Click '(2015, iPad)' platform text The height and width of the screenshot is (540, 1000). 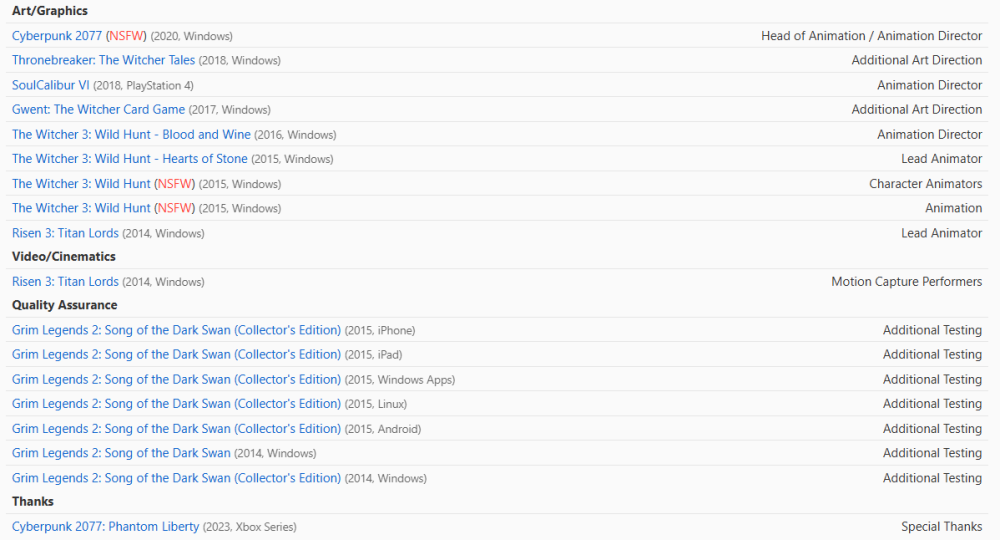click(x=374, y=355)
